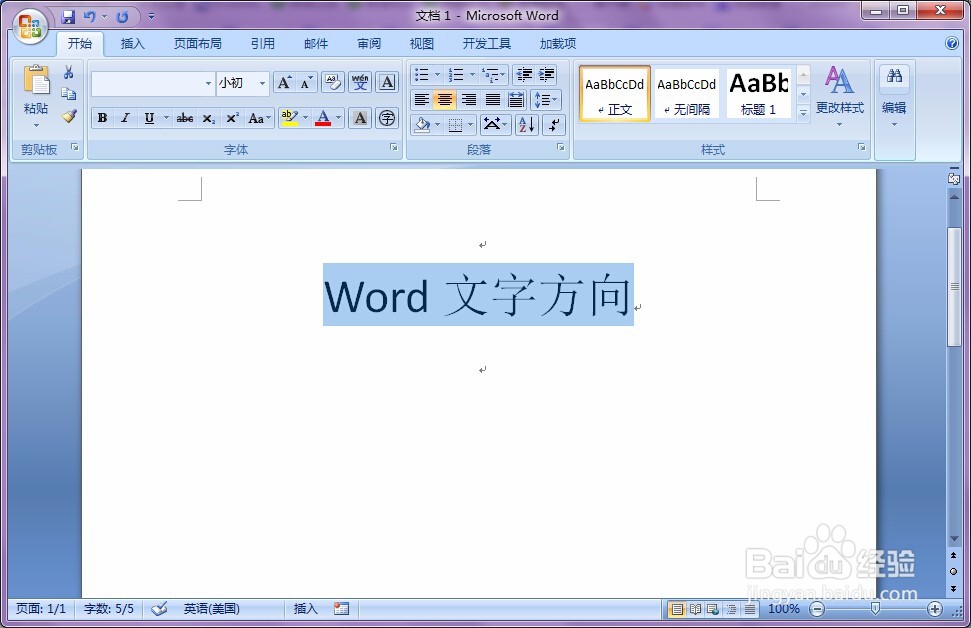Open the font name dropdown
971x628 pixels.
click(208, 83)
